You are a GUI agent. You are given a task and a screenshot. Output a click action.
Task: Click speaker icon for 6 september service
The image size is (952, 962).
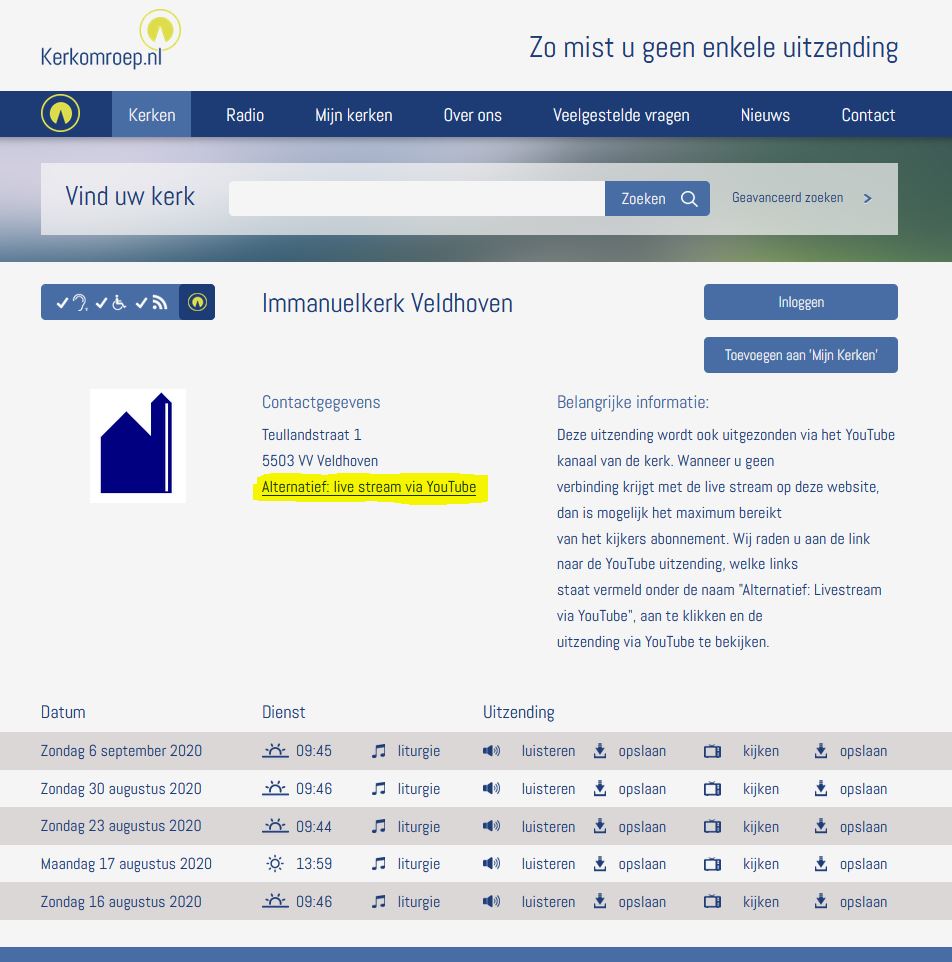(x=491, y=751)
